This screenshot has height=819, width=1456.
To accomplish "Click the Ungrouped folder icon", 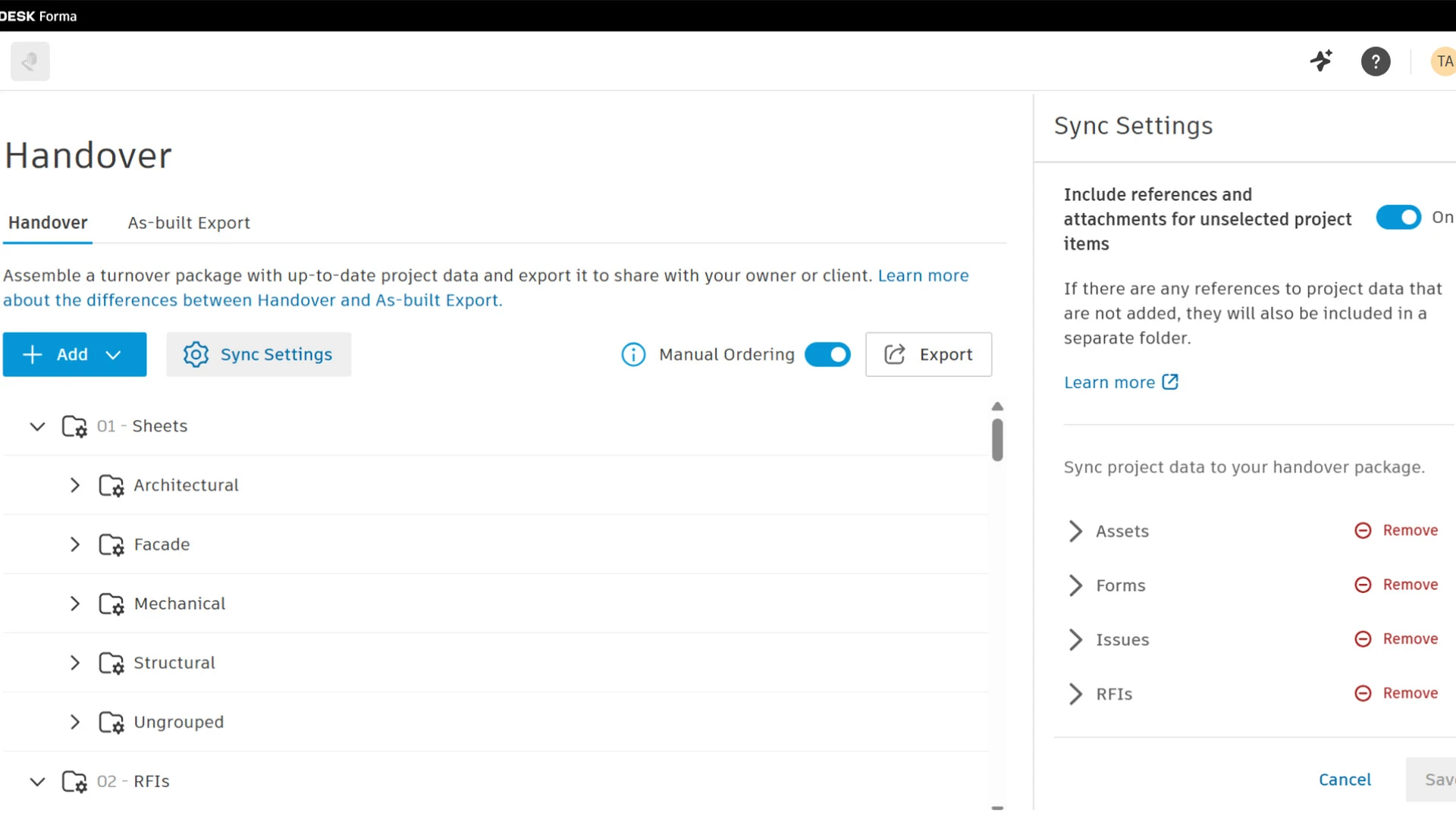I will point(111,722).
